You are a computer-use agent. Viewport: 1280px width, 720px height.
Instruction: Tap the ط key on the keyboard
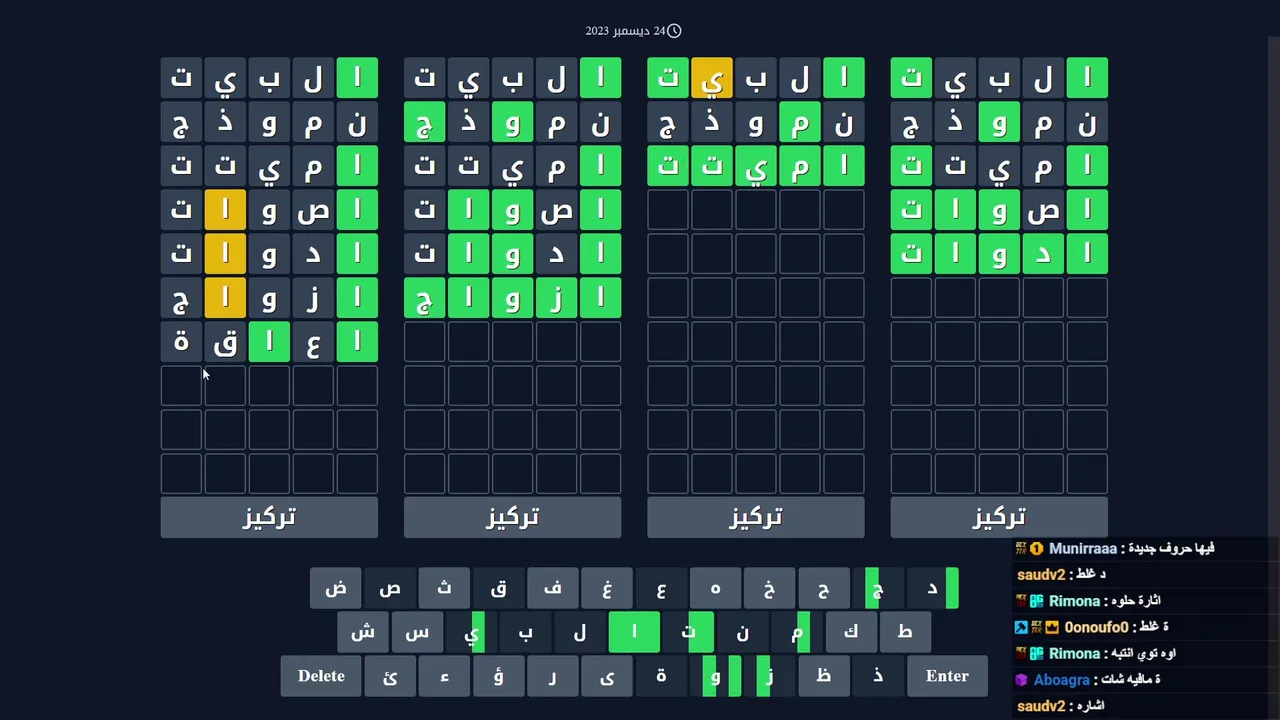click(904, 632)
